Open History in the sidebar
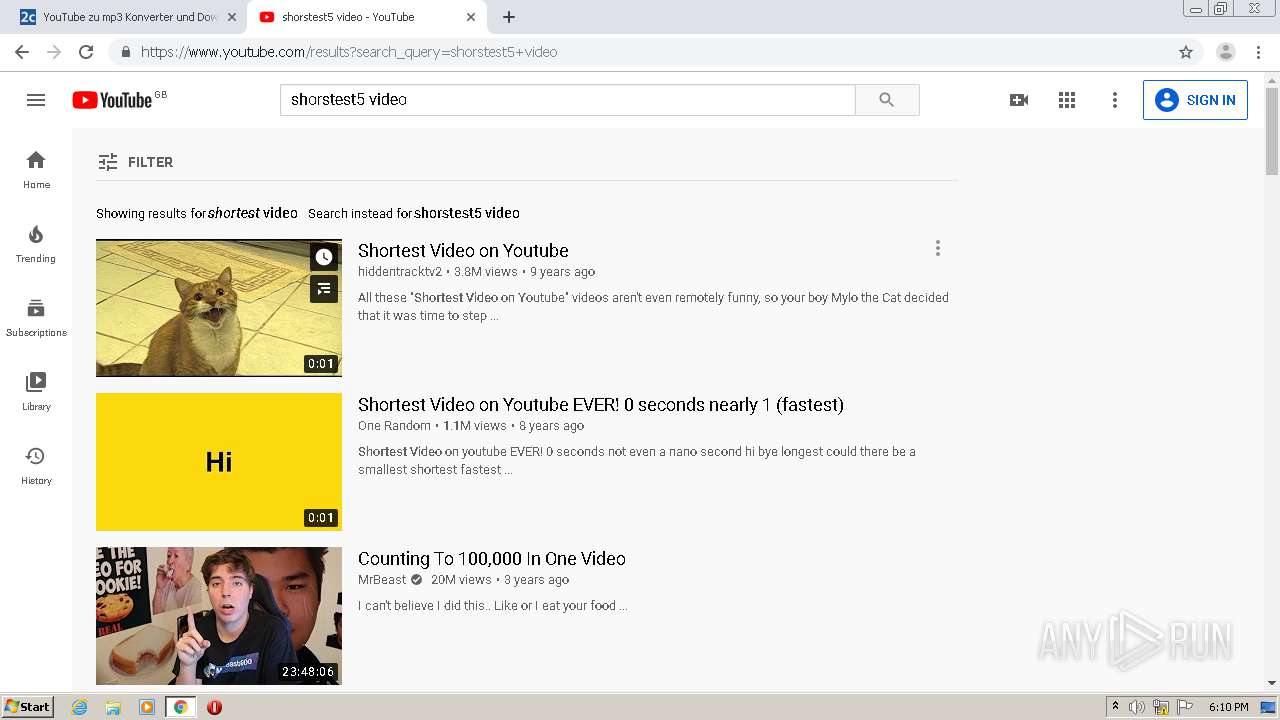 click(36, 466)
